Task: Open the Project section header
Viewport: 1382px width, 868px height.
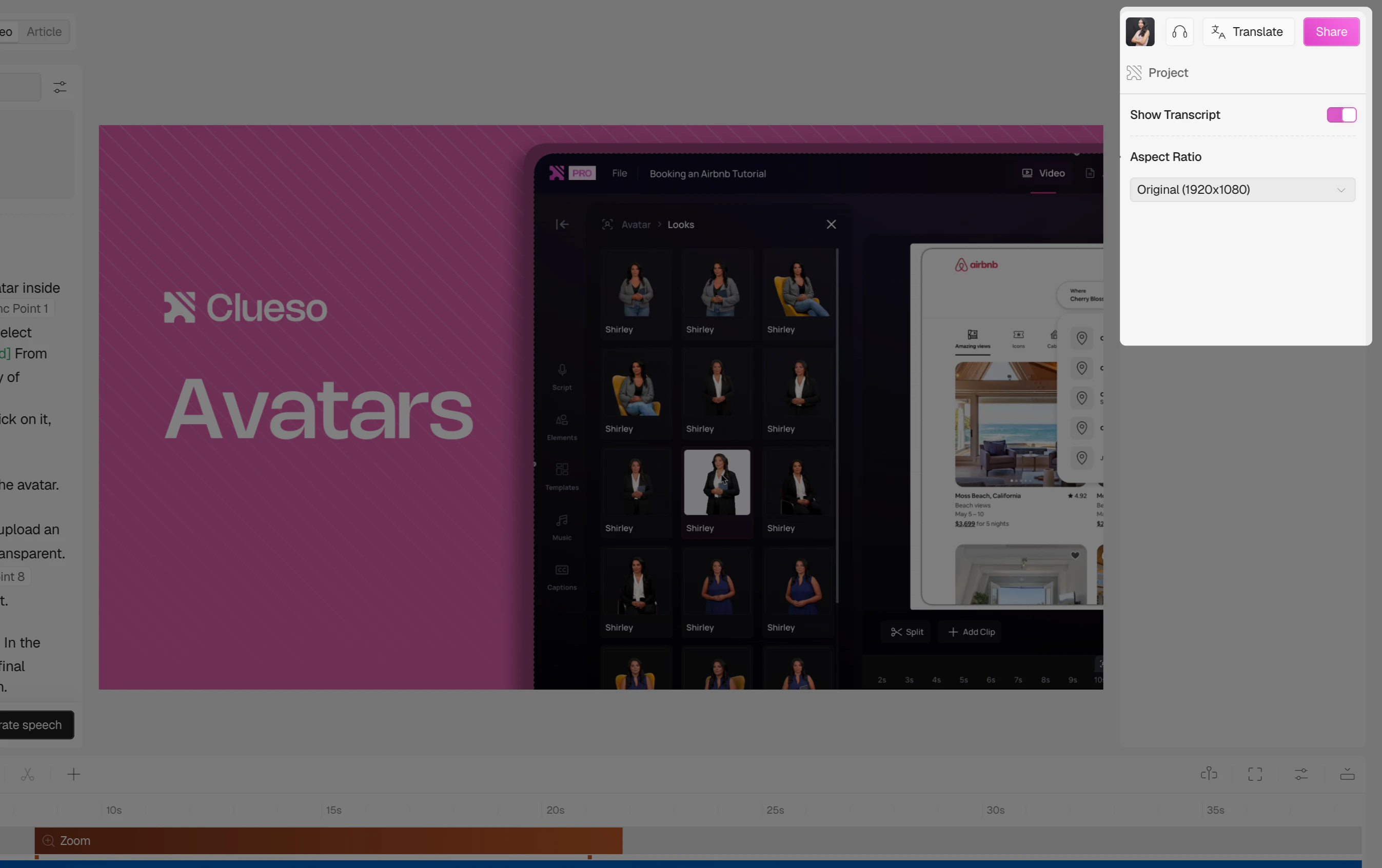Action: tap(1168, 73)
